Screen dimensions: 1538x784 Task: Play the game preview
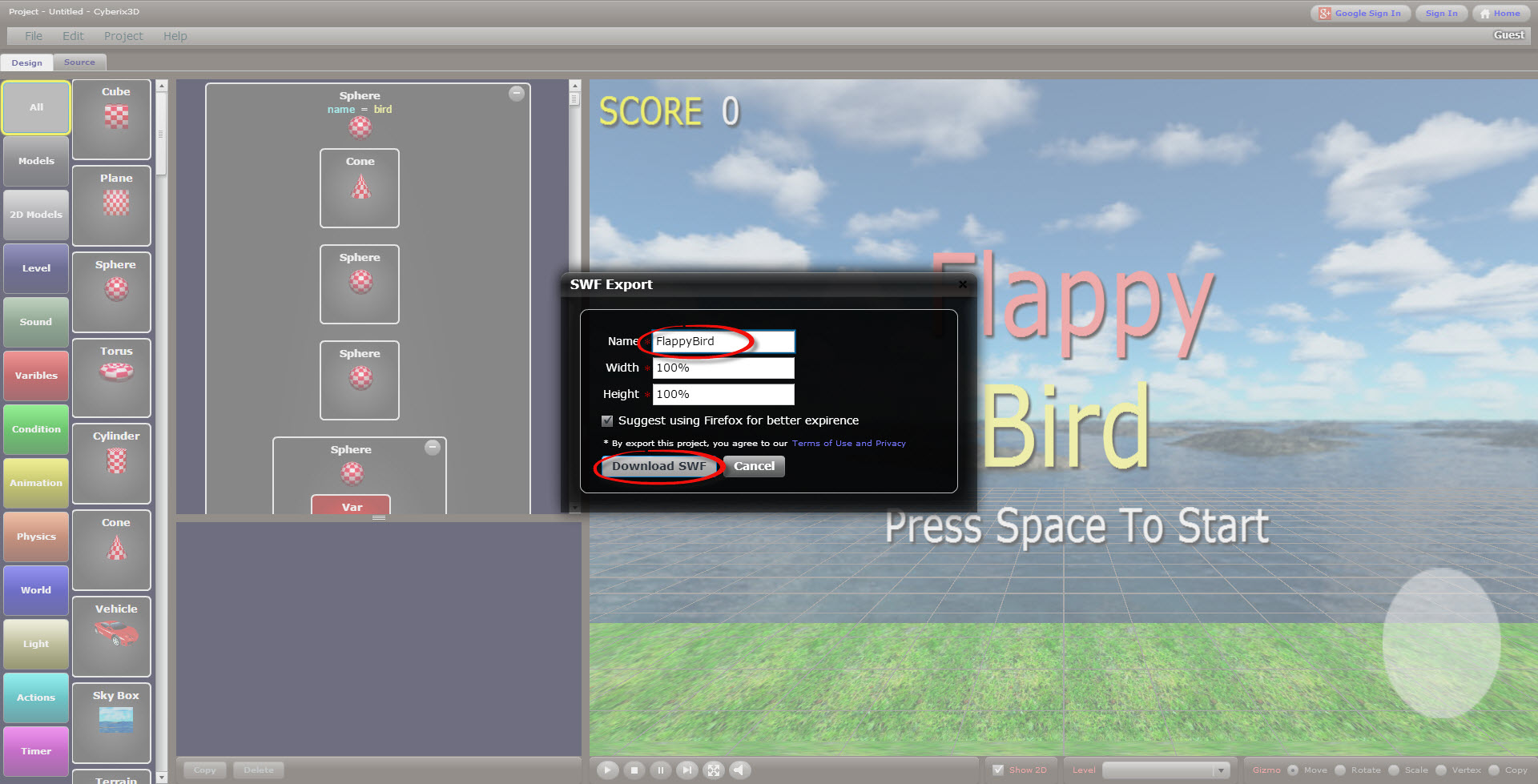pyautogui.click(x=608, y=770)
